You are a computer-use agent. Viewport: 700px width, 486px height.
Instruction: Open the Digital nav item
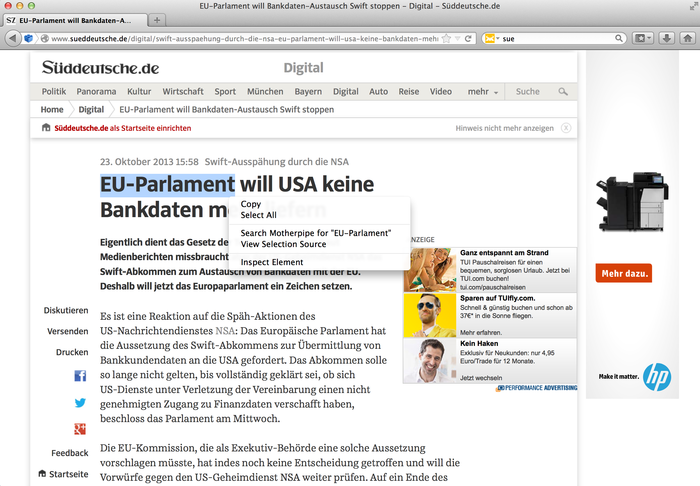pyautogui.click(x=346, y=91)
